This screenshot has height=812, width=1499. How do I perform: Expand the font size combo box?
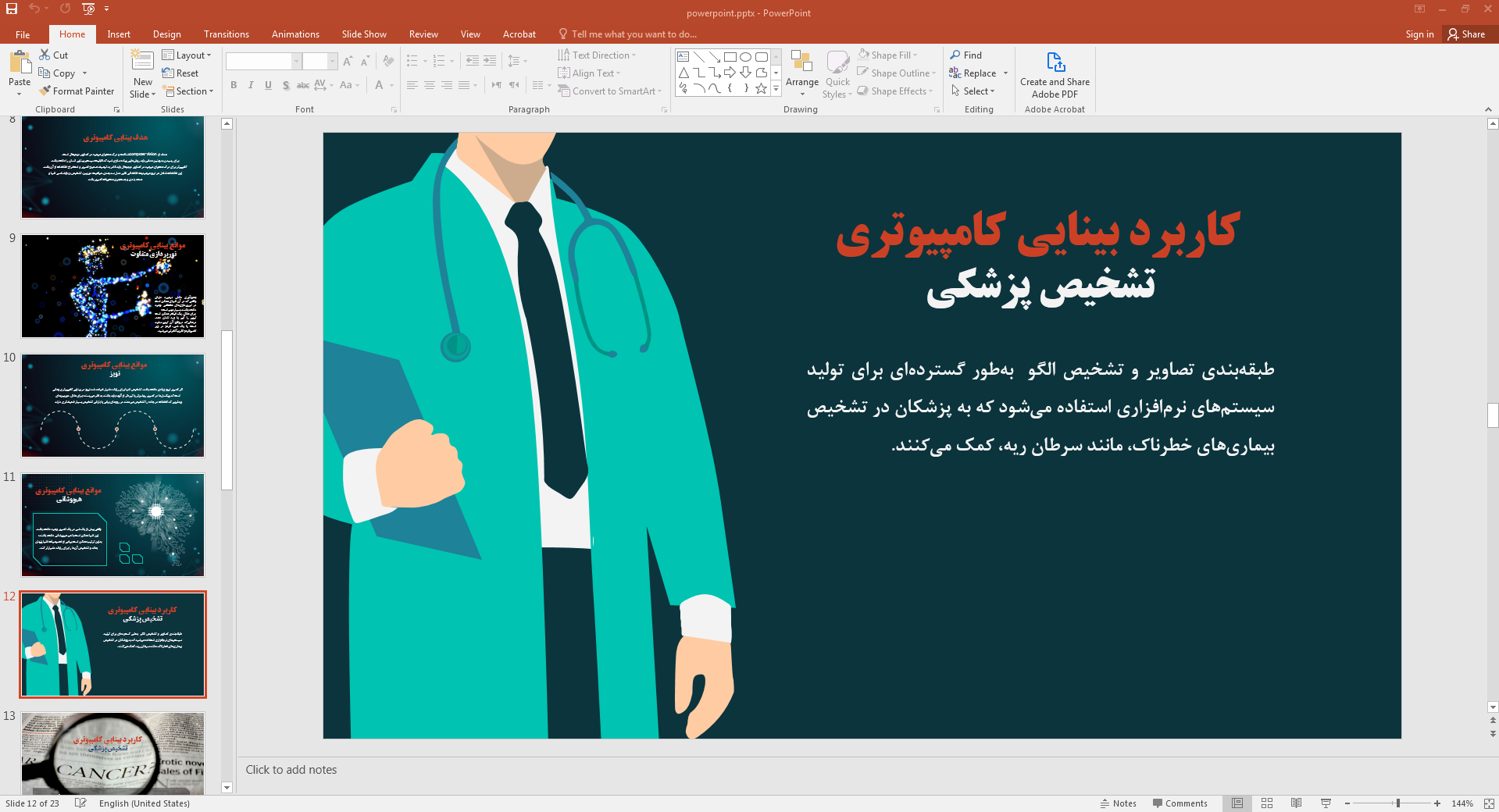(x=333, y=61)
